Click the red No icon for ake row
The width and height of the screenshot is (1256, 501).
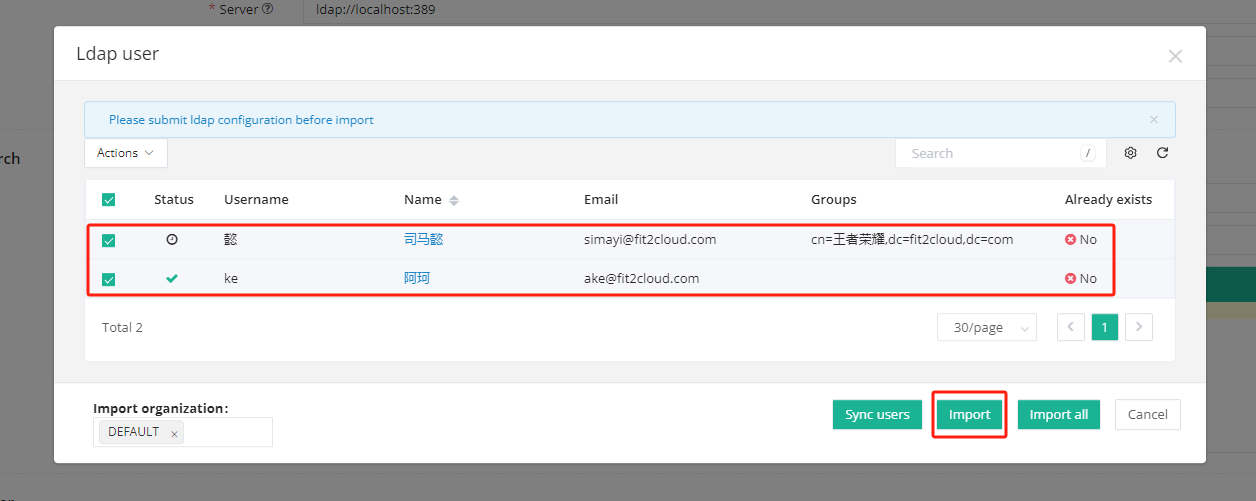click(1070, 279)
